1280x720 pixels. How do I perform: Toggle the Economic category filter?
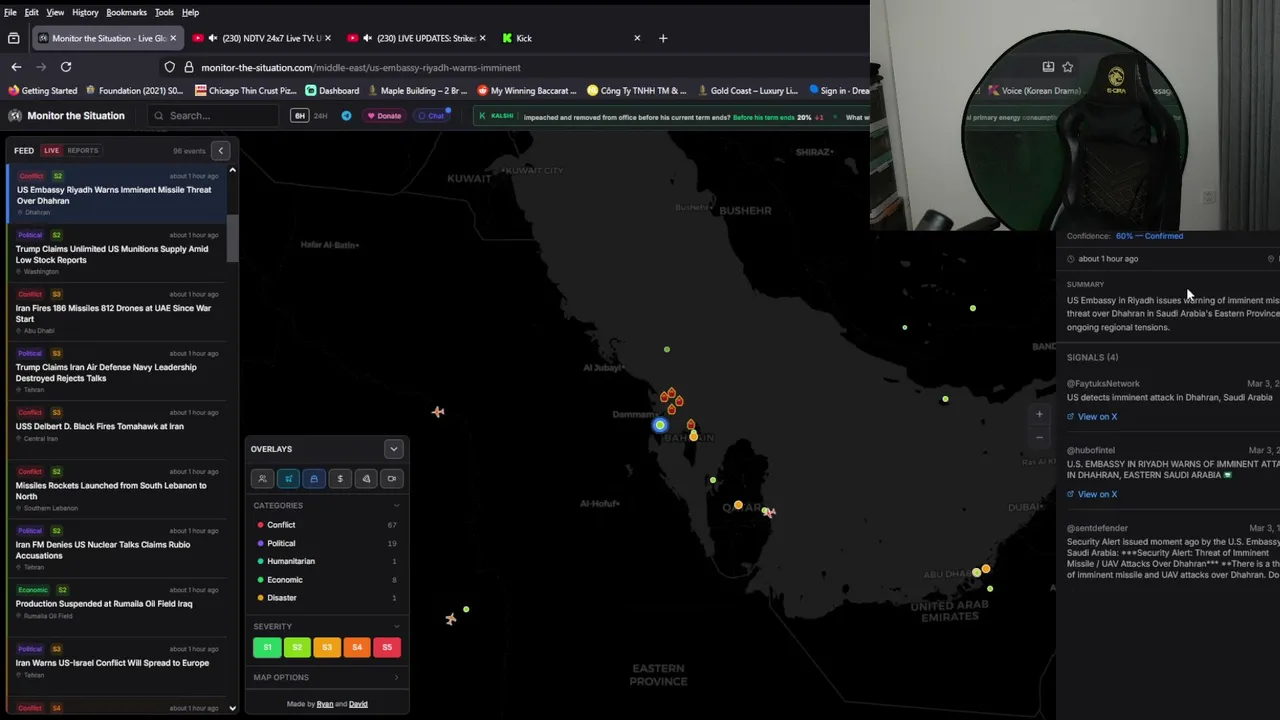pos(327,580)
